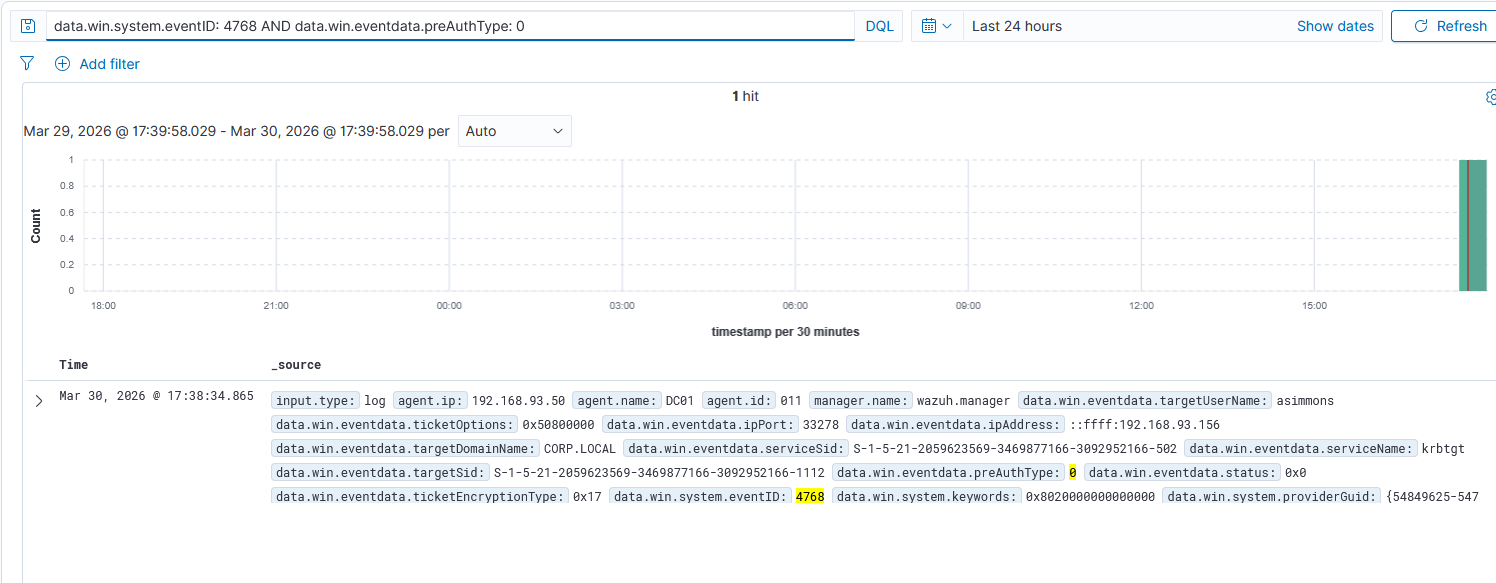Click the highlighted 4768 event ID value

click(810, 496)
